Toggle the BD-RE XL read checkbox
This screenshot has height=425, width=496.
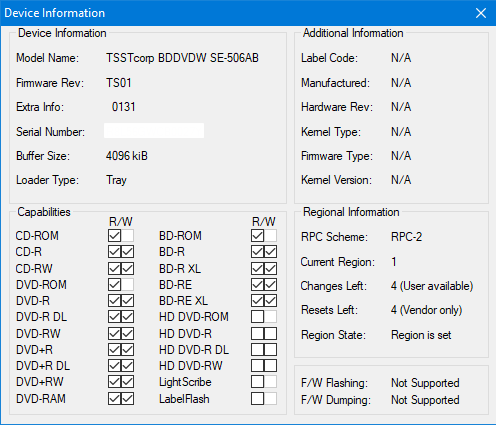pos(257,301)
